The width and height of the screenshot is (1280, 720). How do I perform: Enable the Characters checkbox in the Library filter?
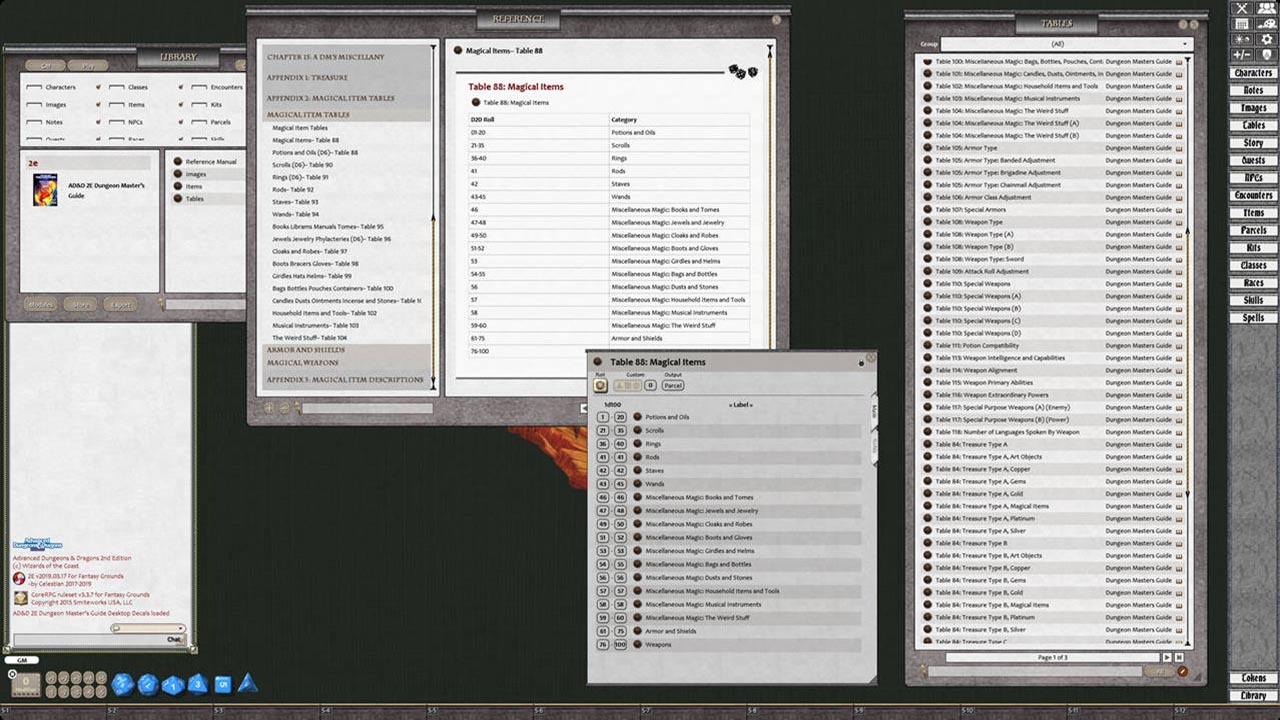33,87
